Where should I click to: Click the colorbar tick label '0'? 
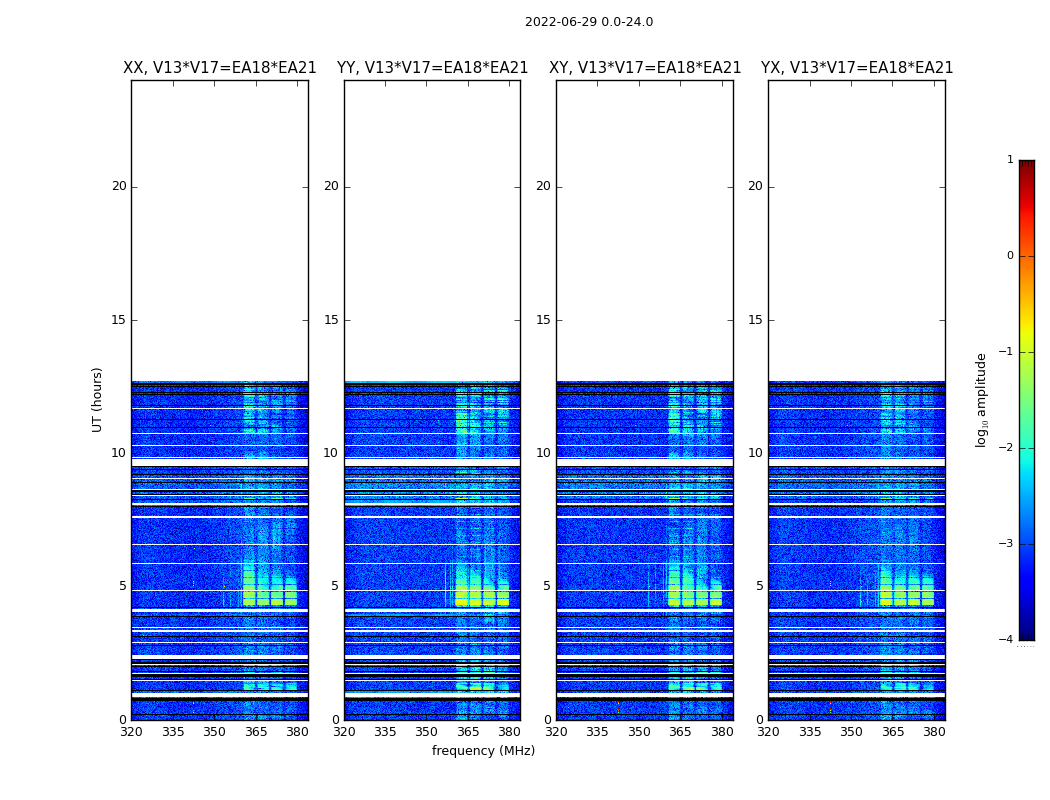click(1009, 256)
